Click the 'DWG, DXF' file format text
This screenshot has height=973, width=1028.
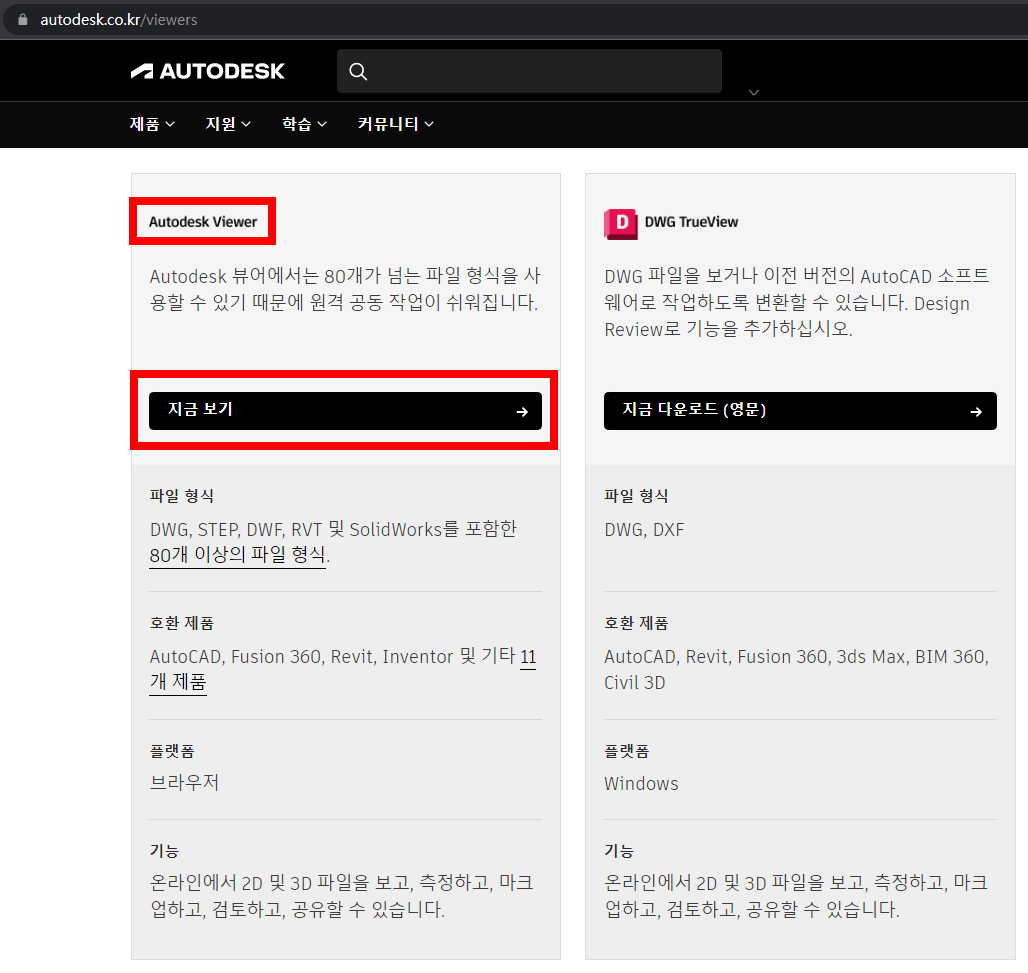[x=644, y=530]
